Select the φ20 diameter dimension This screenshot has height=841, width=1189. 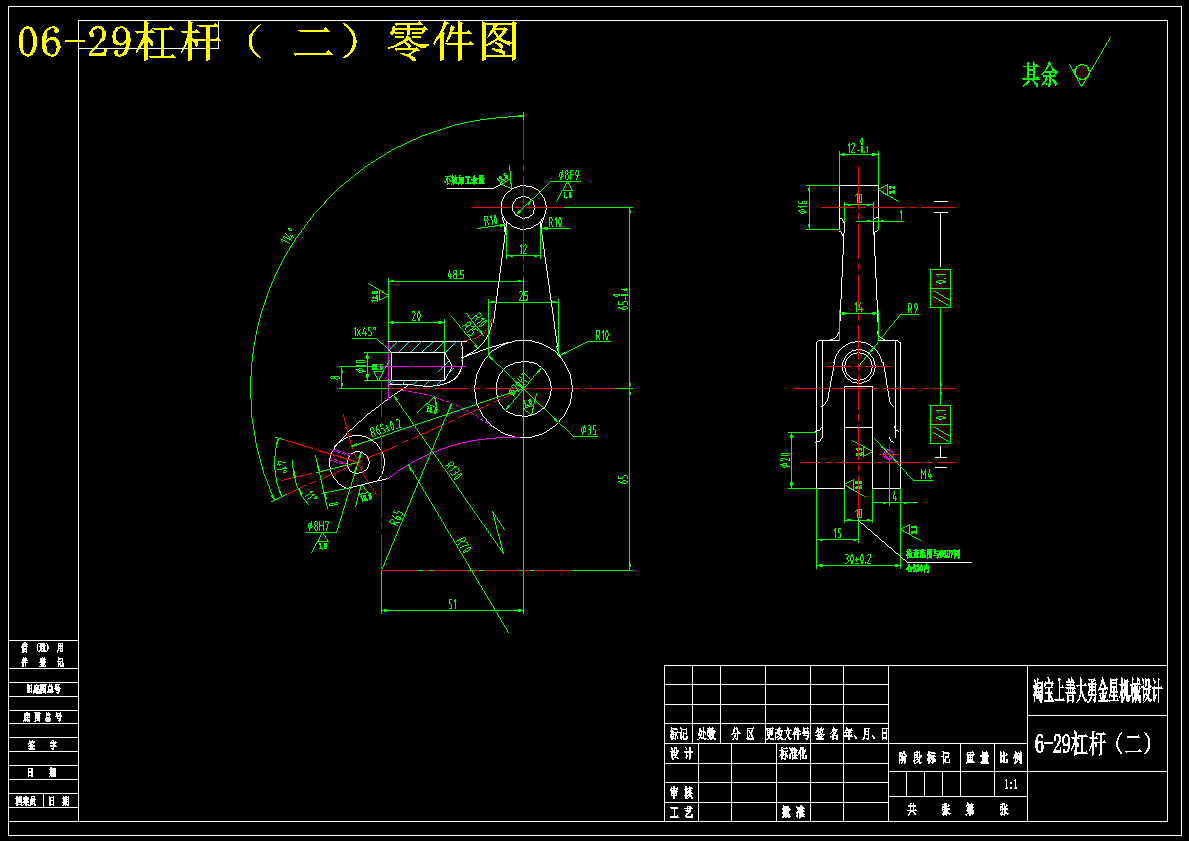click(786, 460)
